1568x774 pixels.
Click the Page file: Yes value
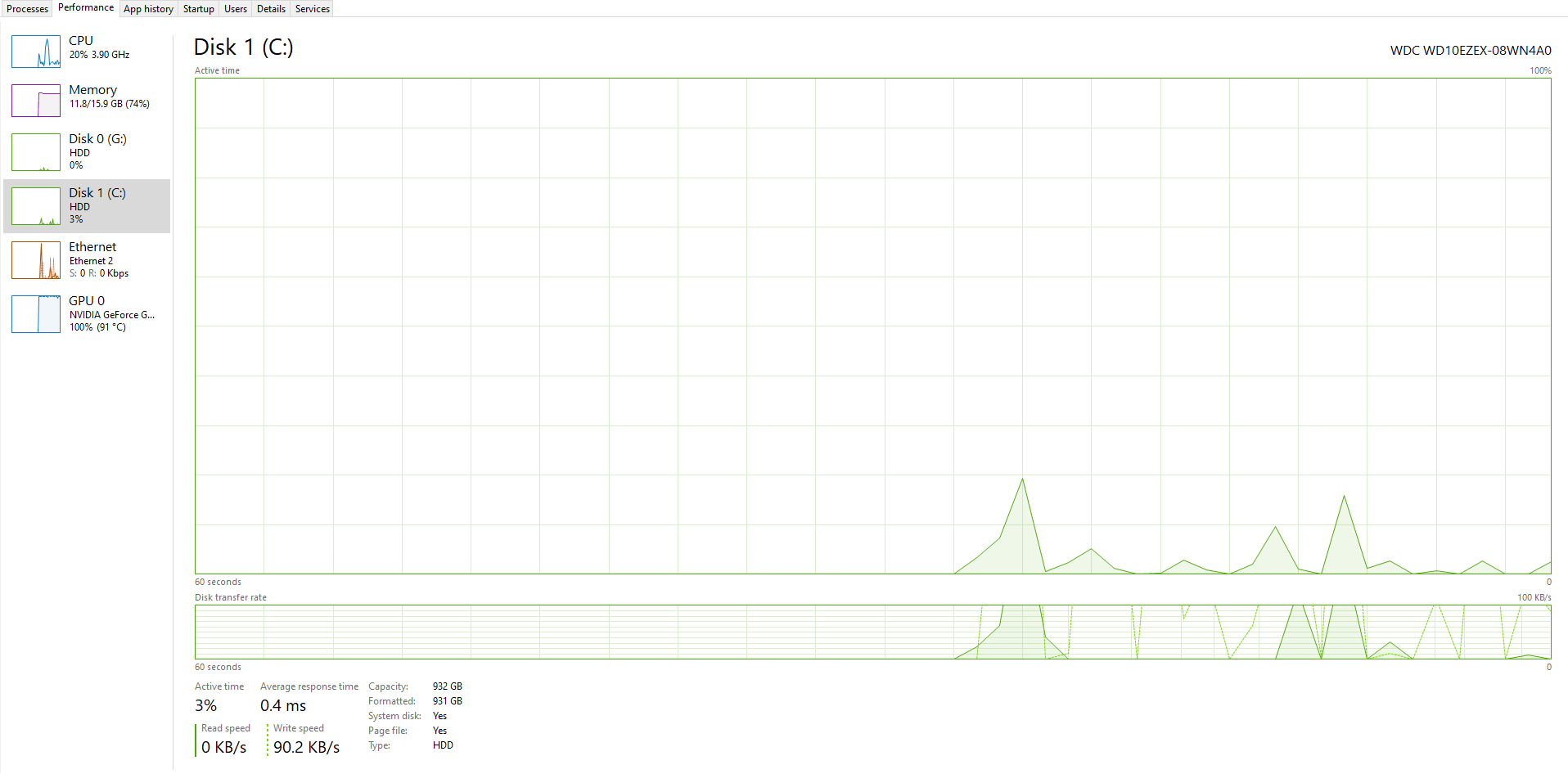coord(440,731)
